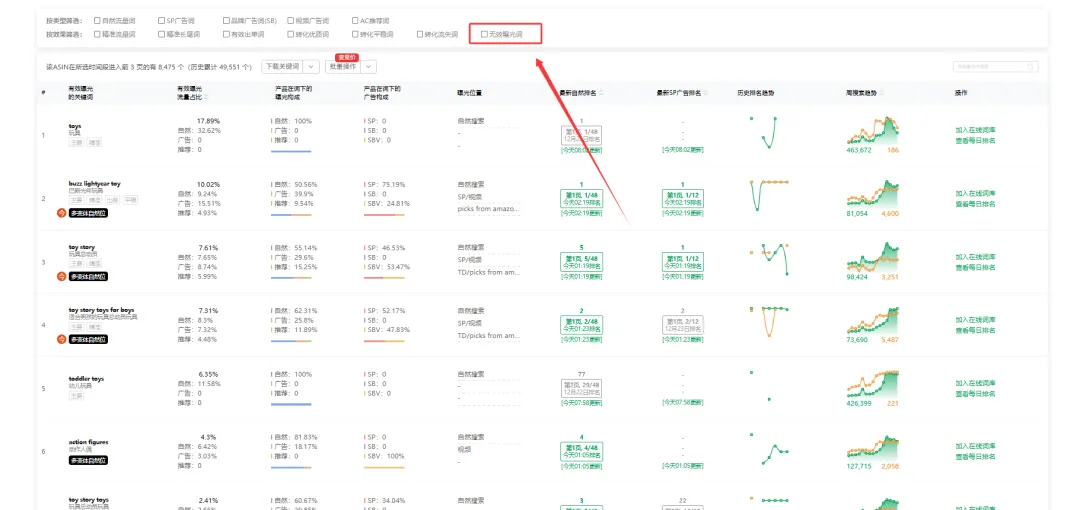Click orange icon in buzz lightyear toy row
This screenshot has height=510, width=1080.
click(61, 213)
